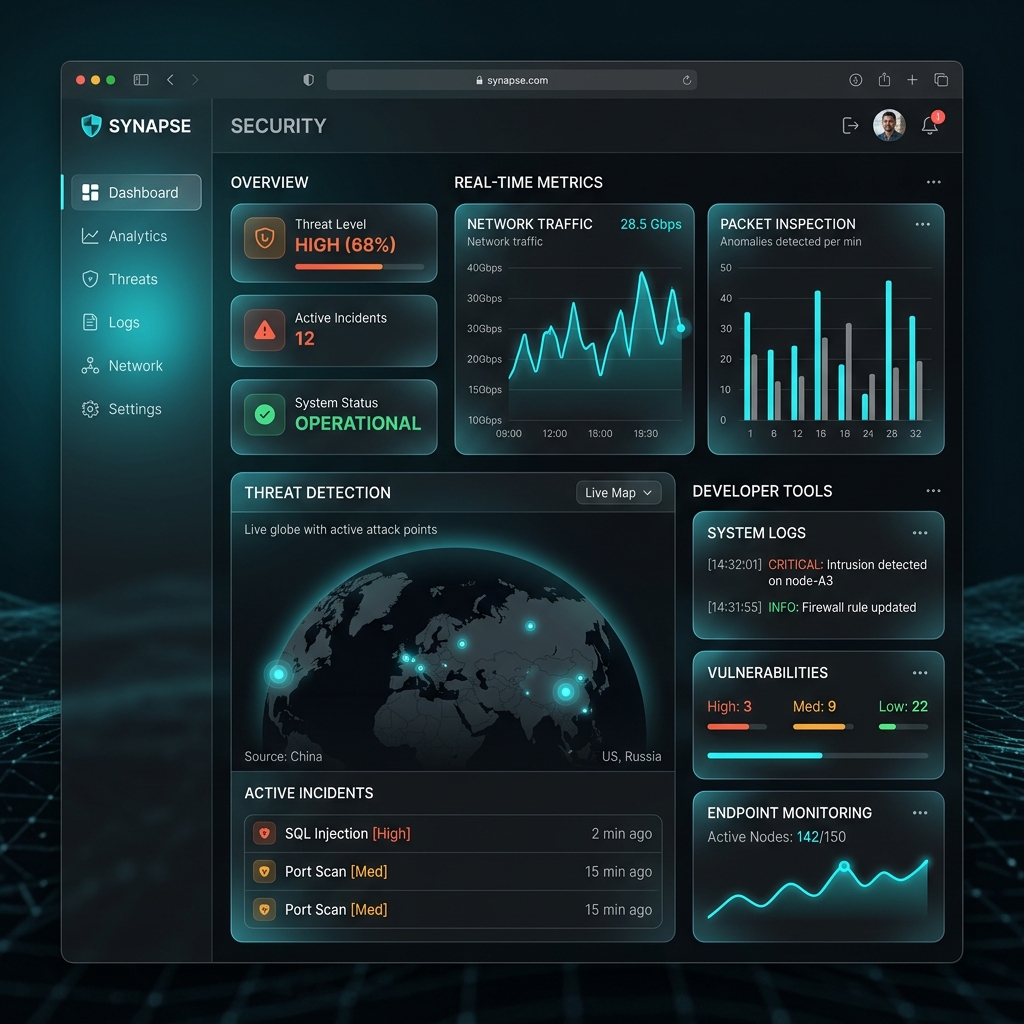
Task: Click the Low: 22 vulnerability count
Action: [903, 706]
